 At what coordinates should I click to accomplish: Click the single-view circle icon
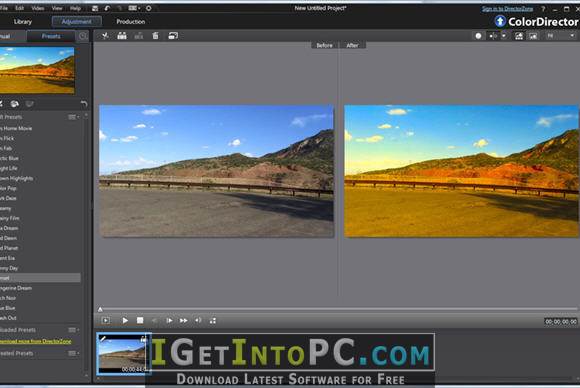(x=478, y=36)
